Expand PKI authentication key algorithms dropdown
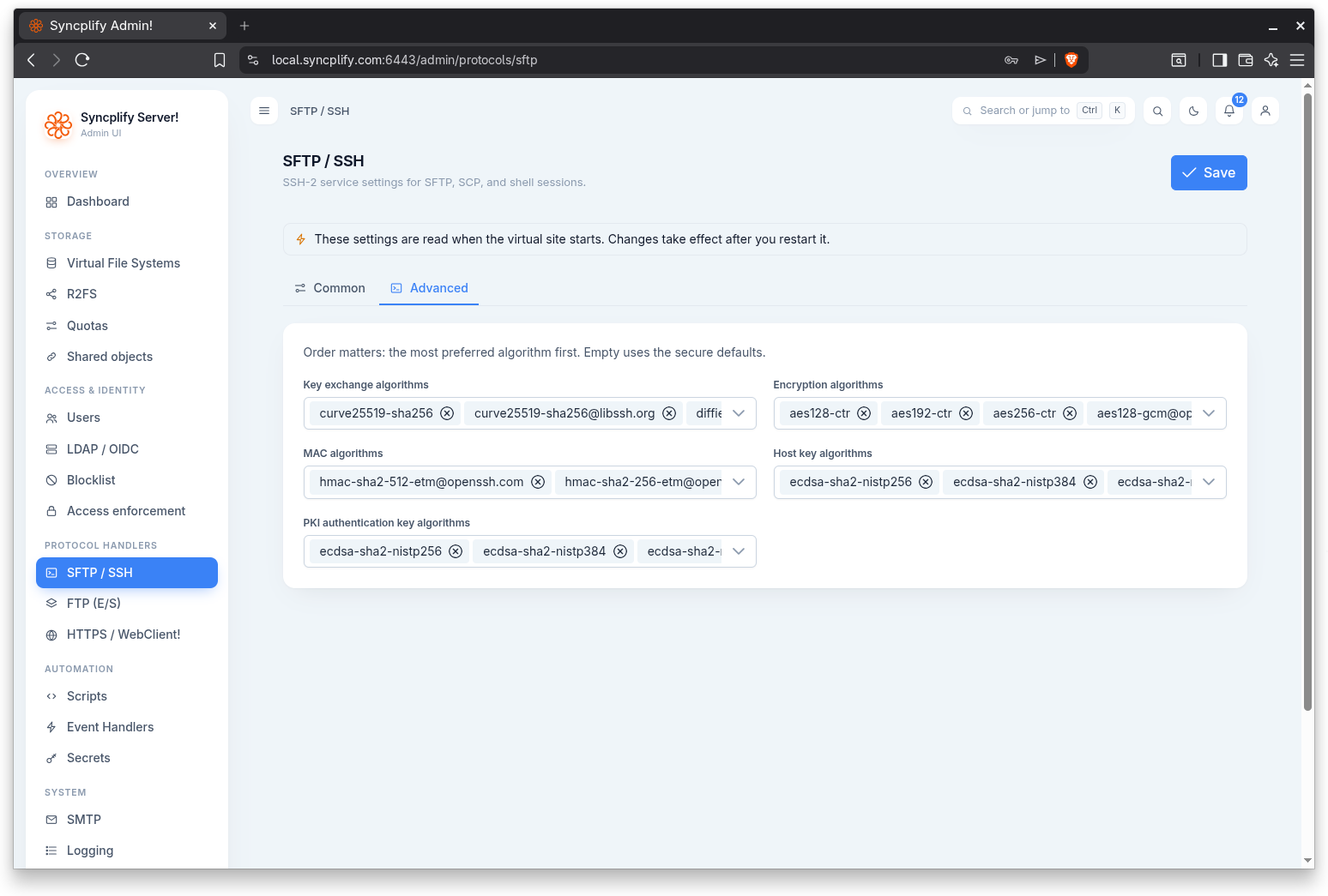The width and height of the screenshot is (1328, 896). [739, 551]
